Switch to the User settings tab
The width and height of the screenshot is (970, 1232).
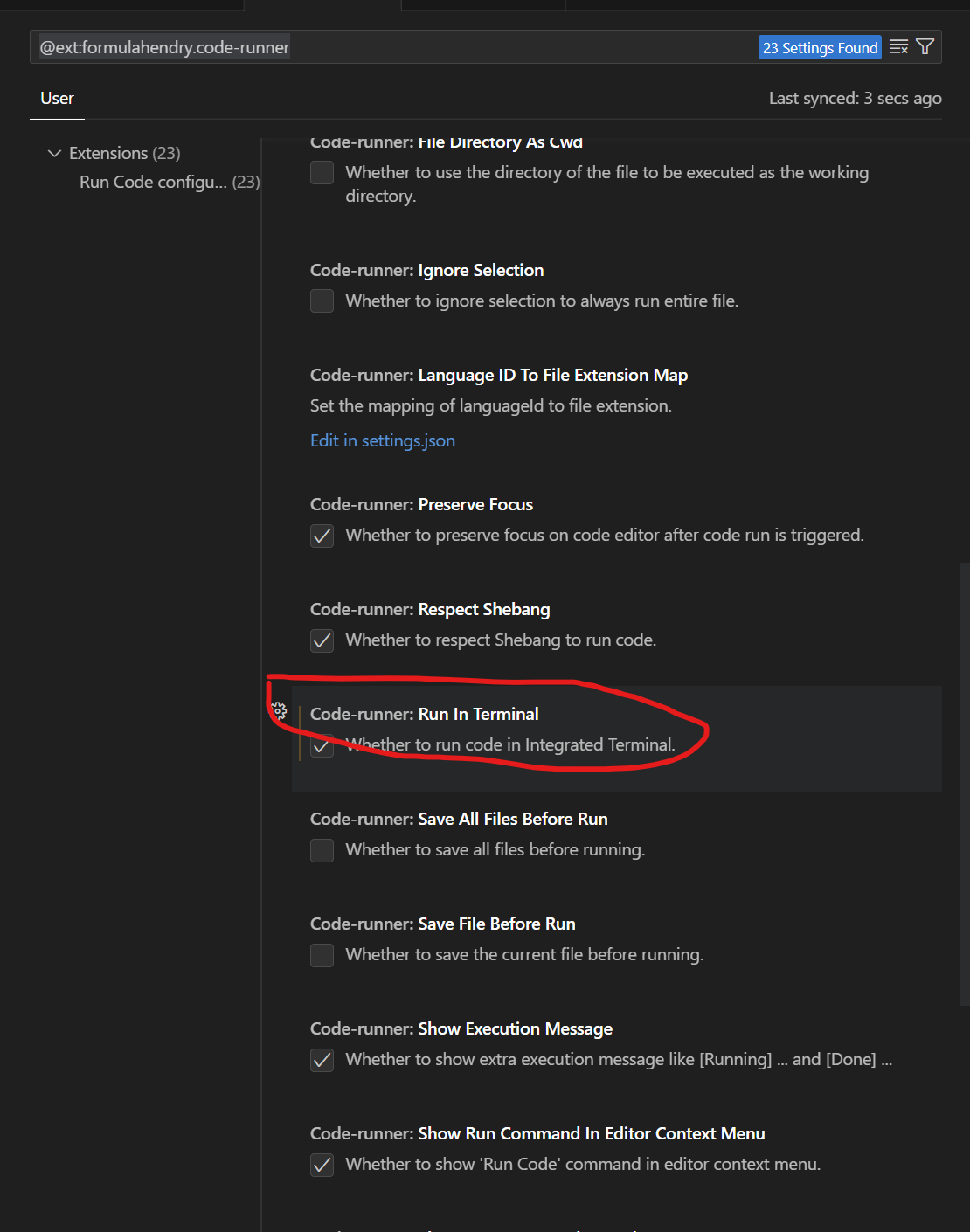(x=57, y=98)
